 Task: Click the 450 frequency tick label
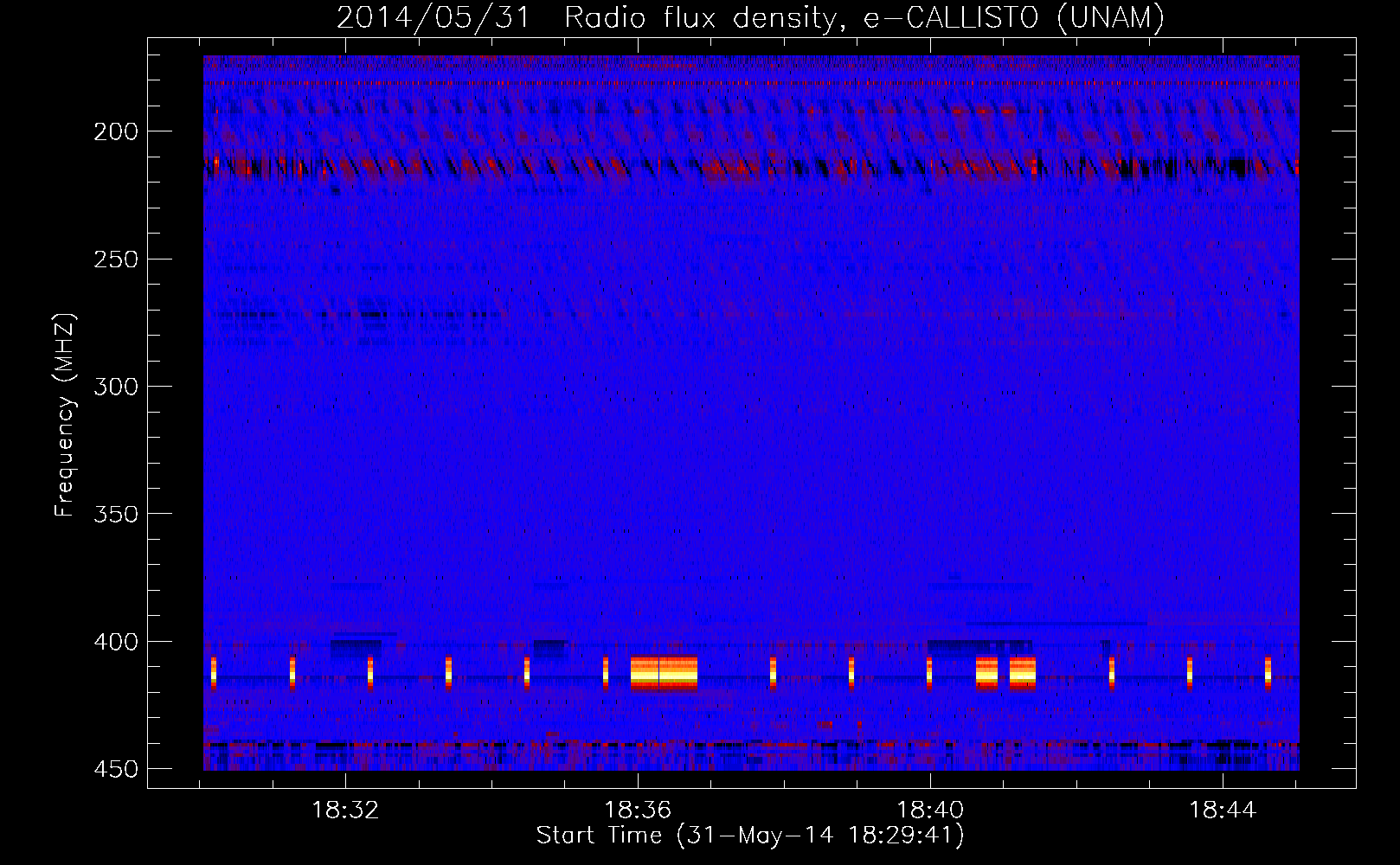click(115, 769)
